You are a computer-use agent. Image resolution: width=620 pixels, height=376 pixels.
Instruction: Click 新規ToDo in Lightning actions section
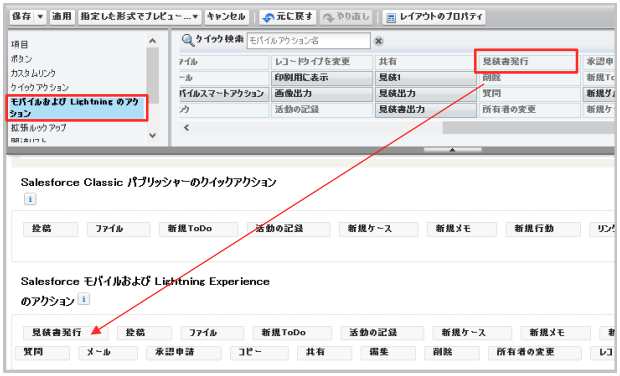pos(292,333)
